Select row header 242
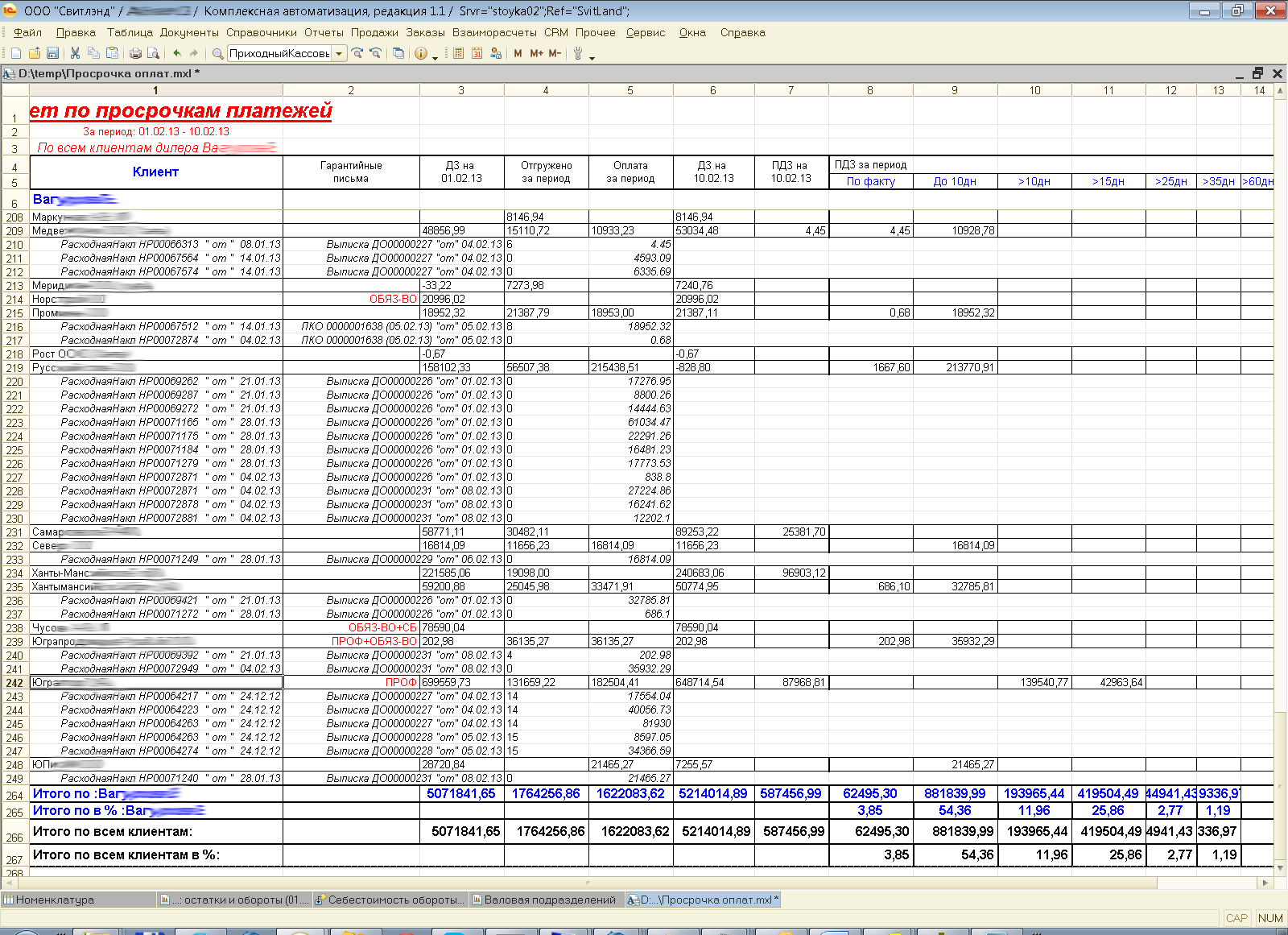Image resolution: width=1288 pixels, height=935 pixels. tap(14, 683)
